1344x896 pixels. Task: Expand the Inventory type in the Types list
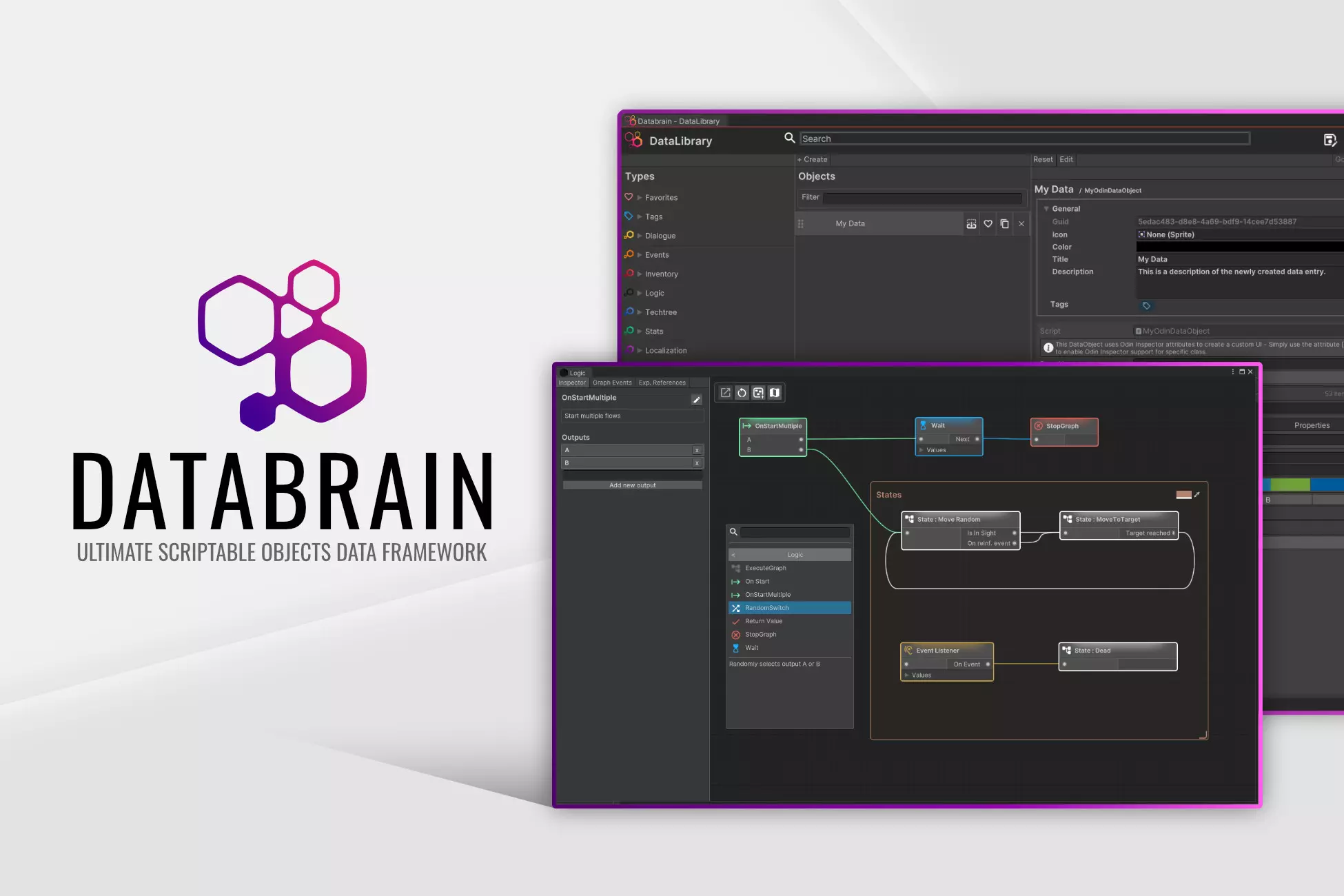tap(640, 274)
